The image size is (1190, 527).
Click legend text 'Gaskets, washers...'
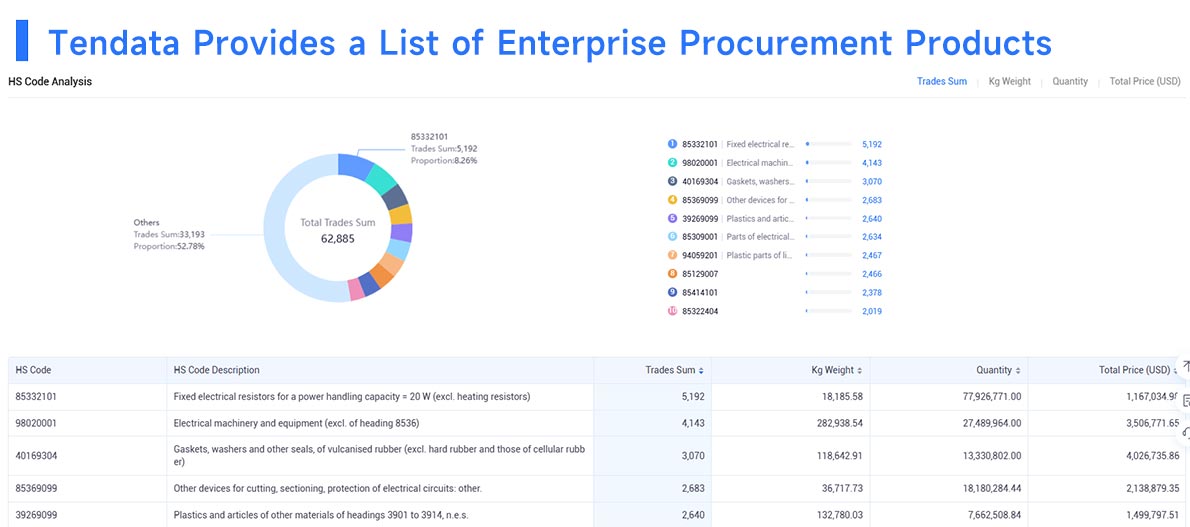tap(760, 181)
